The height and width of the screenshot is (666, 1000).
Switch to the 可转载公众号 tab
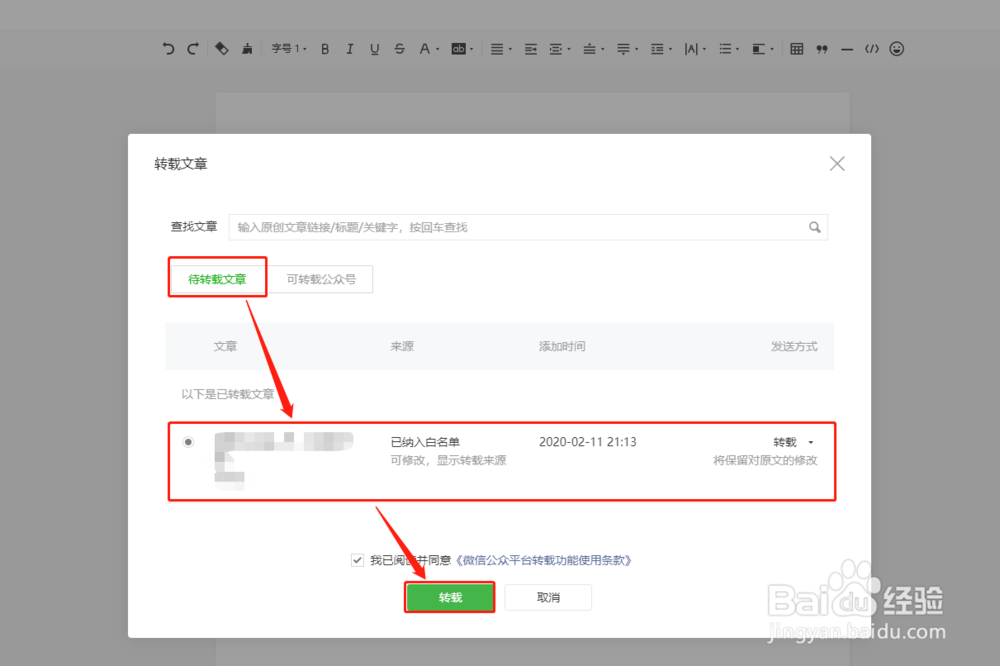pyautogui.click(x=321, y=279)
